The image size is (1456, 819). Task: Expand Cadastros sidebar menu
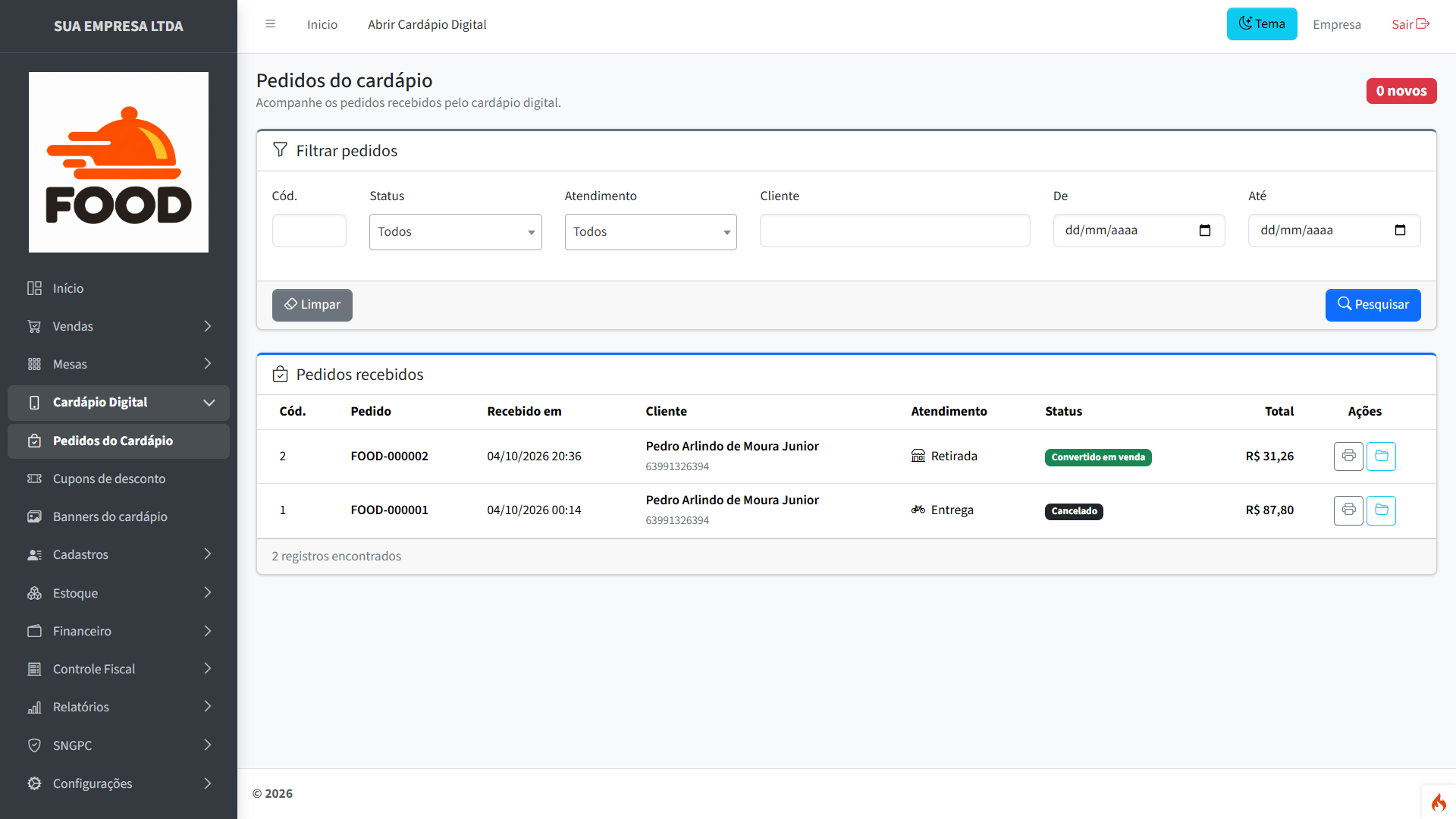click(118, 554)
